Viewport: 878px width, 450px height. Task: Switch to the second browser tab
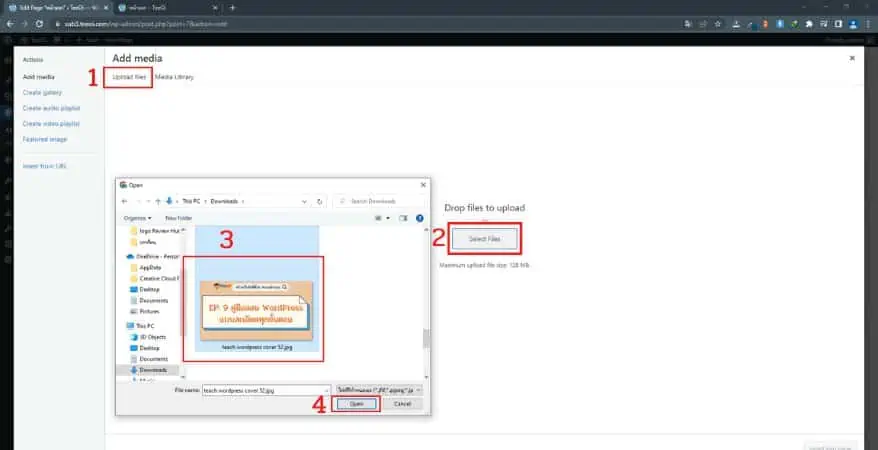coord(168,8)
